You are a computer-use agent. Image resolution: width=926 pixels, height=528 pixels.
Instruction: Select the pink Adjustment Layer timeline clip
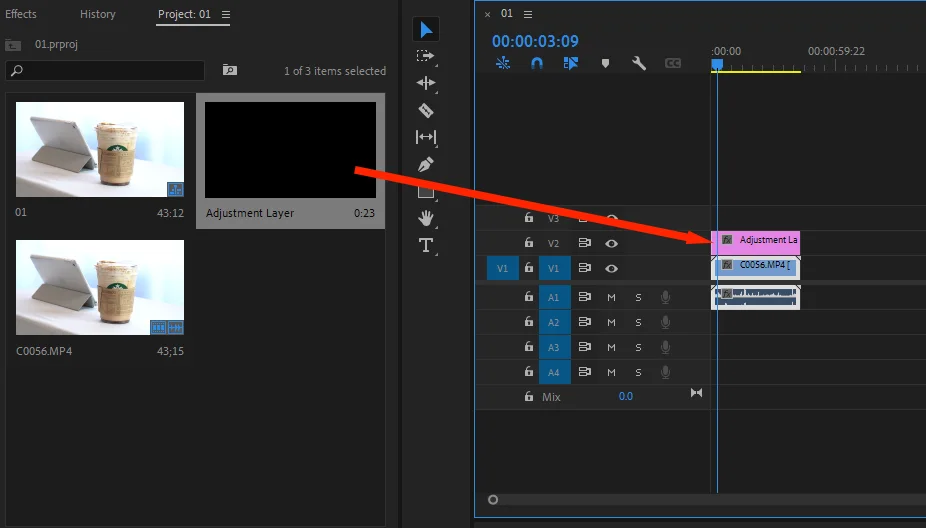(x=756, y=242)
